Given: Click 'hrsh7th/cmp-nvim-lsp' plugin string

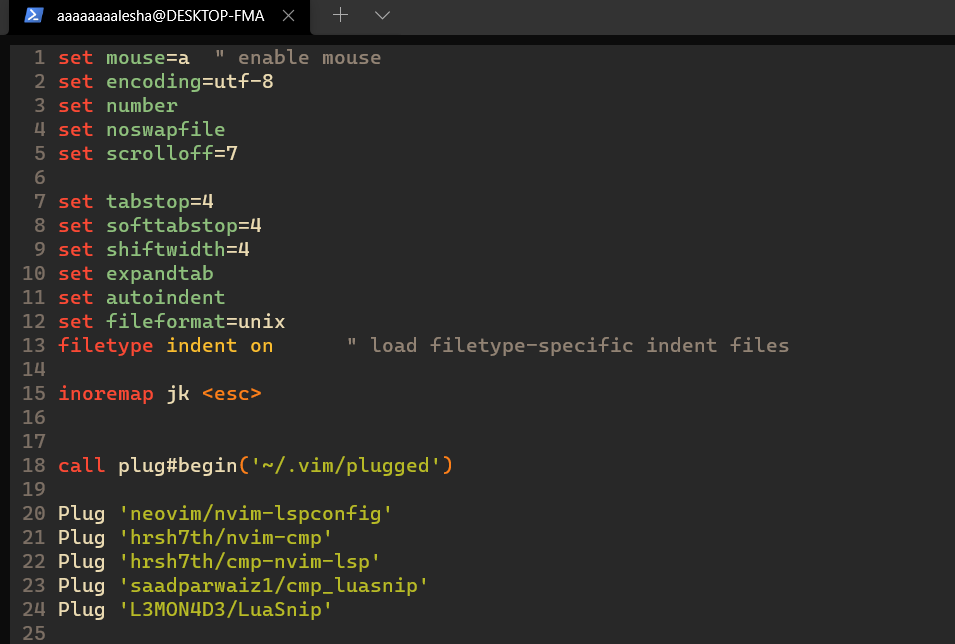Looking at the screenshot, I should (x=249, y=561).
